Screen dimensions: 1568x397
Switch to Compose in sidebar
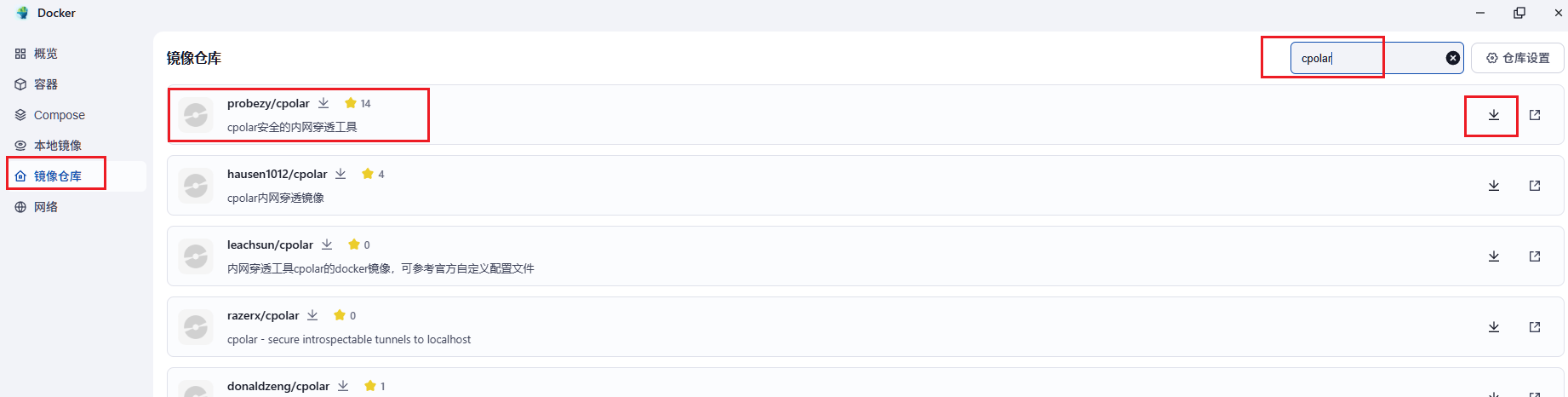(59, 115)
